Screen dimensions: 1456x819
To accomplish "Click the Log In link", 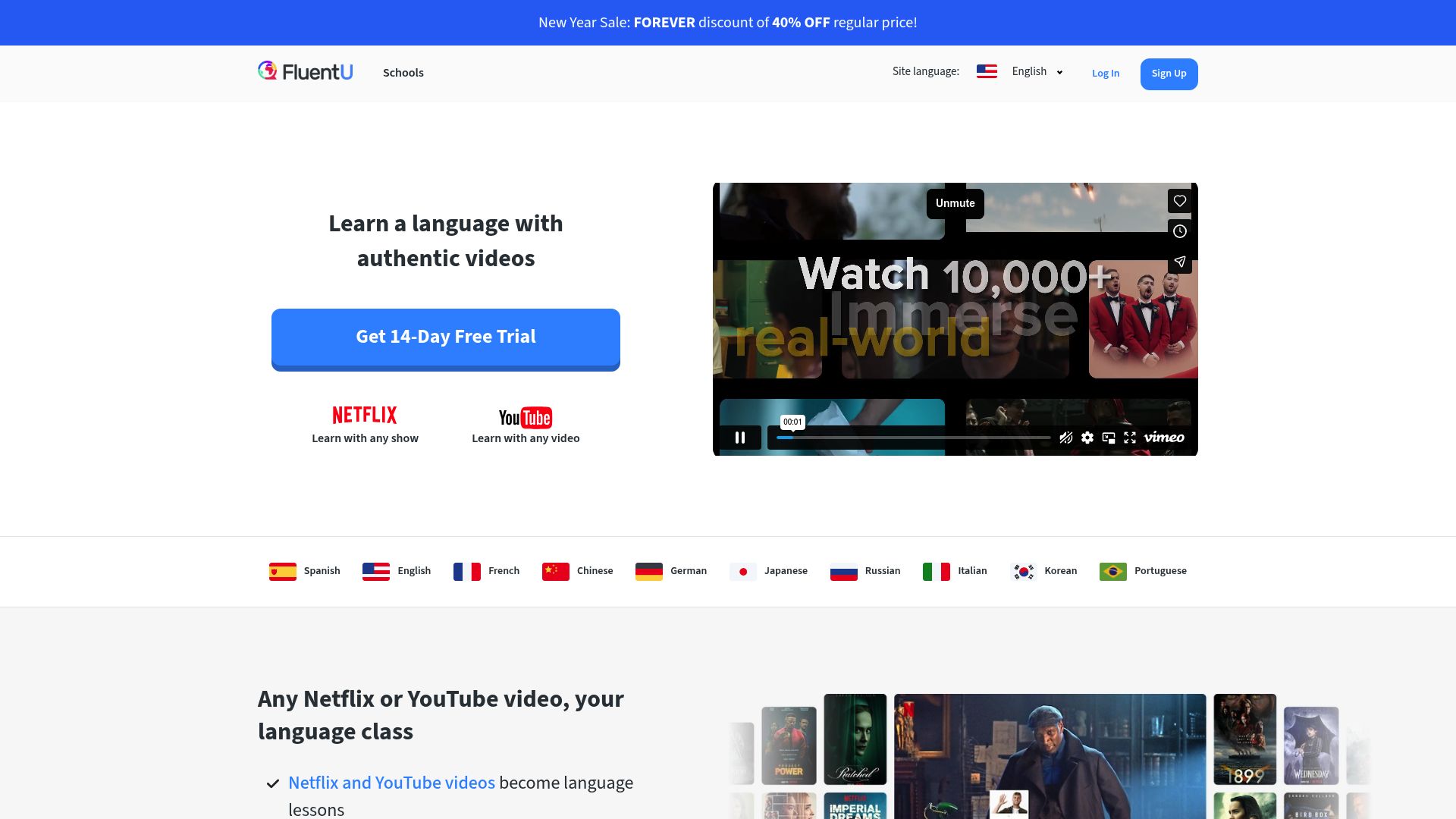I will pyautogui.click(x=1105, y=74).
